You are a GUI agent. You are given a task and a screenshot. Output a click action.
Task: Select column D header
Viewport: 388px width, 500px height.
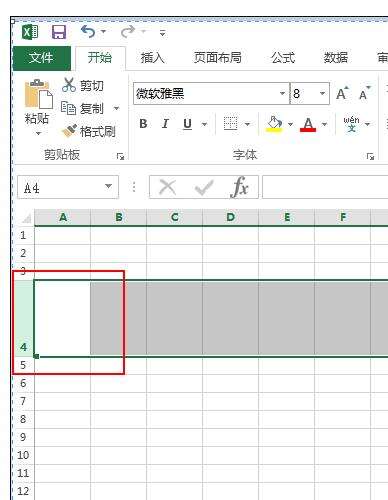[231, 218]
